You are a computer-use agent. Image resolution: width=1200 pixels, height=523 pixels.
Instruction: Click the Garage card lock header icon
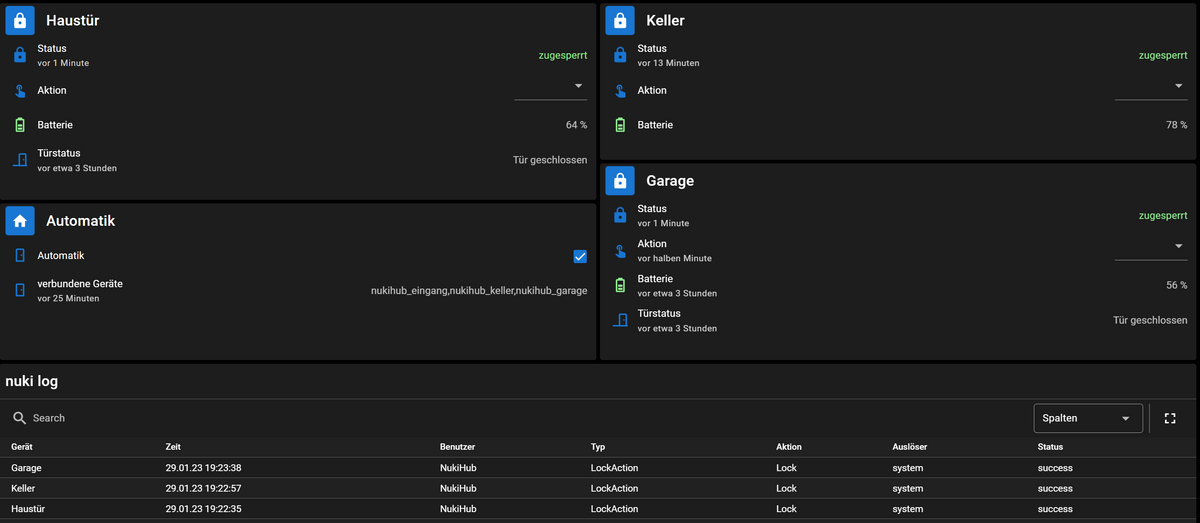(620, 181)
